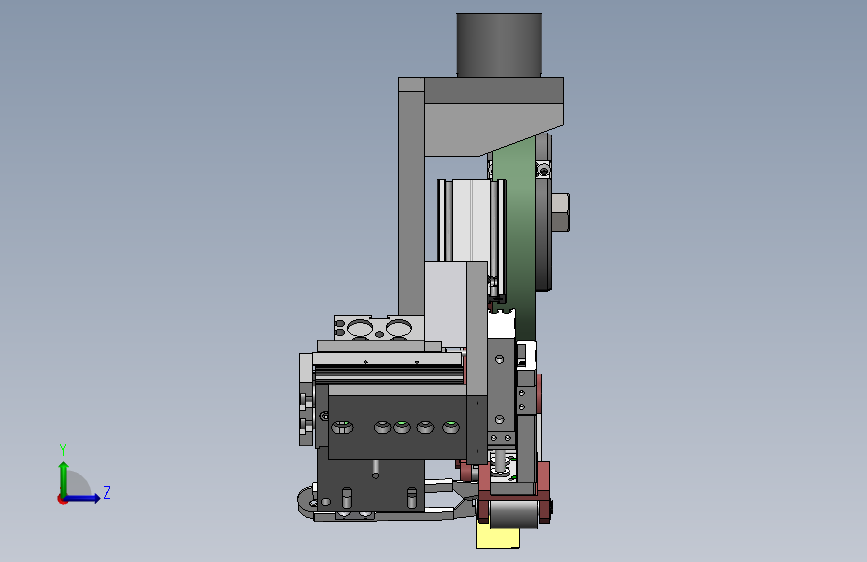Click the light gray bracket with two large holes

[379, 327]
